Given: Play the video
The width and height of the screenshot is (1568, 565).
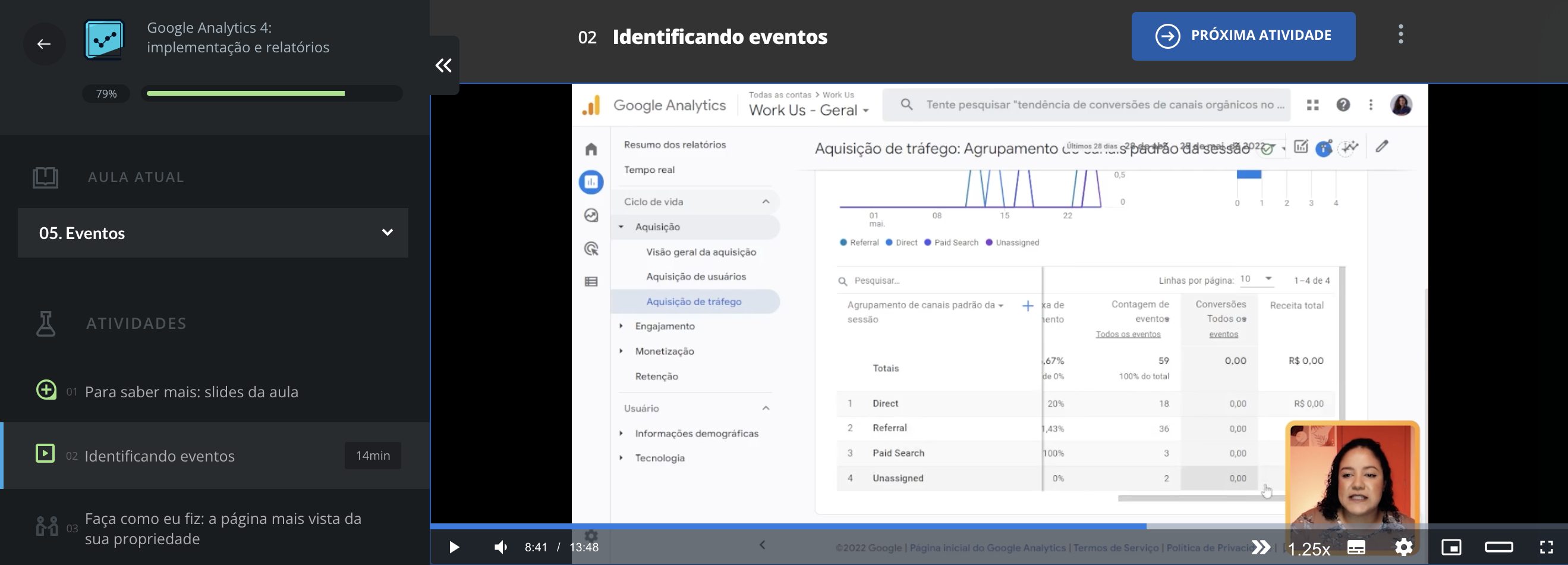Looking at the screenshot, I should (454, 547).
